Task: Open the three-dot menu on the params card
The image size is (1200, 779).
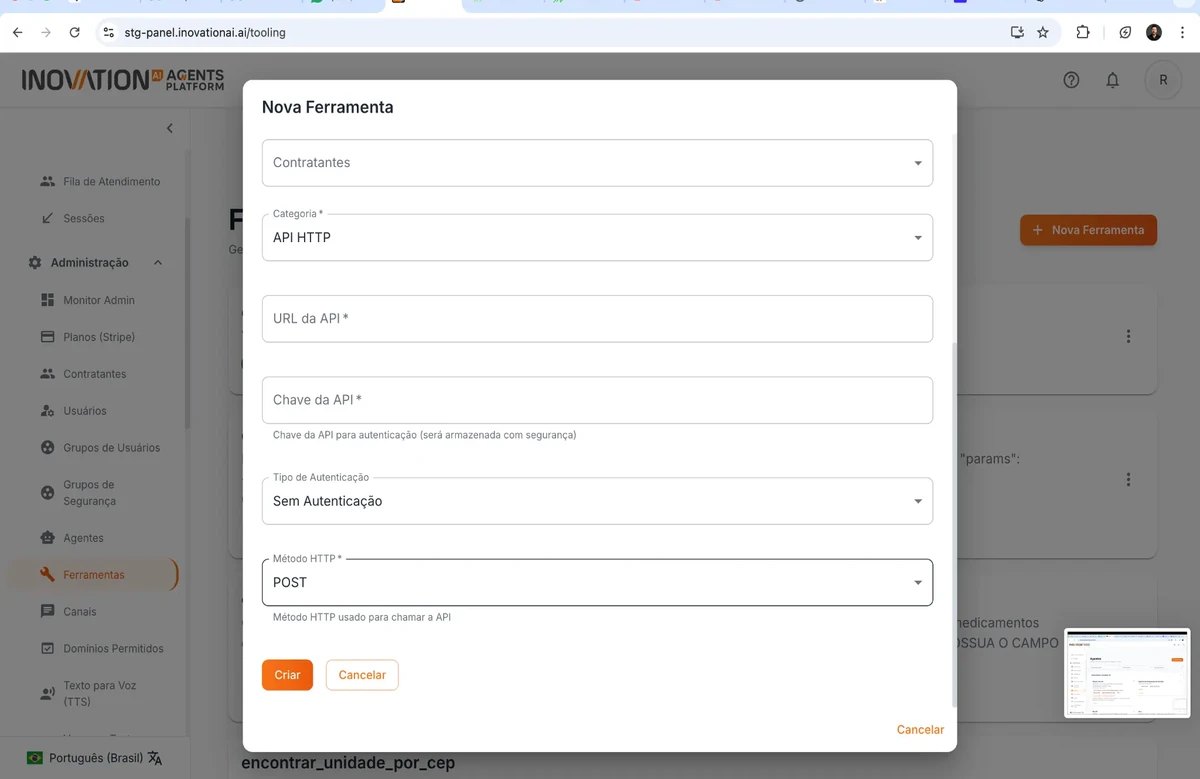Action: [1129, 479]
